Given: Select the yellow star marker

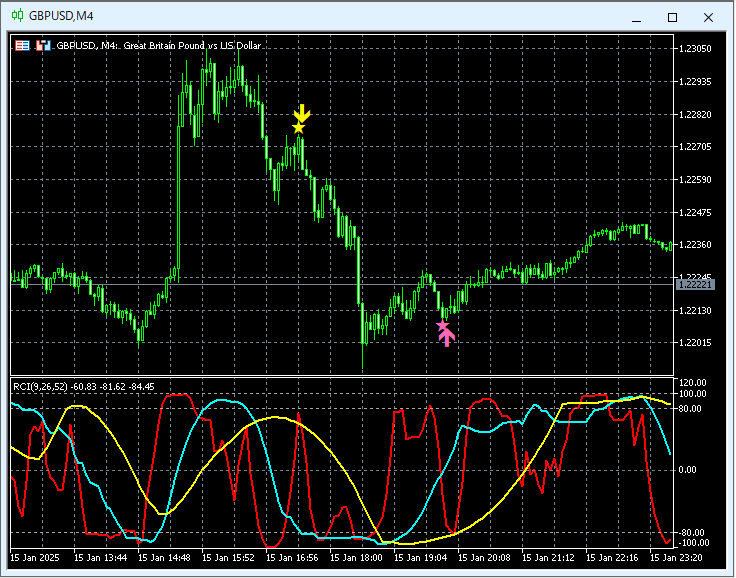Looking at the screenshot, I should [299, 128].
